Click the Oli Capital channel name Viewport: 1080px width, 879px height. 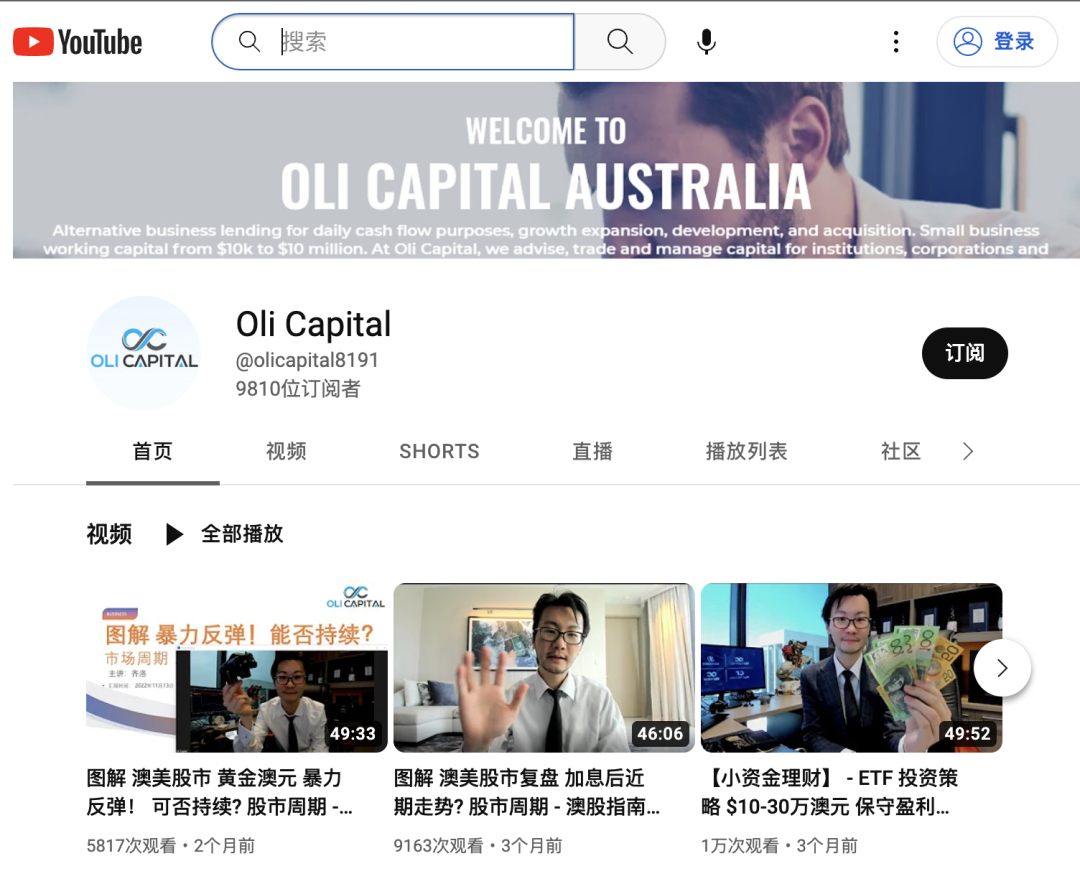pyautogui.click(x=313, y=324)
